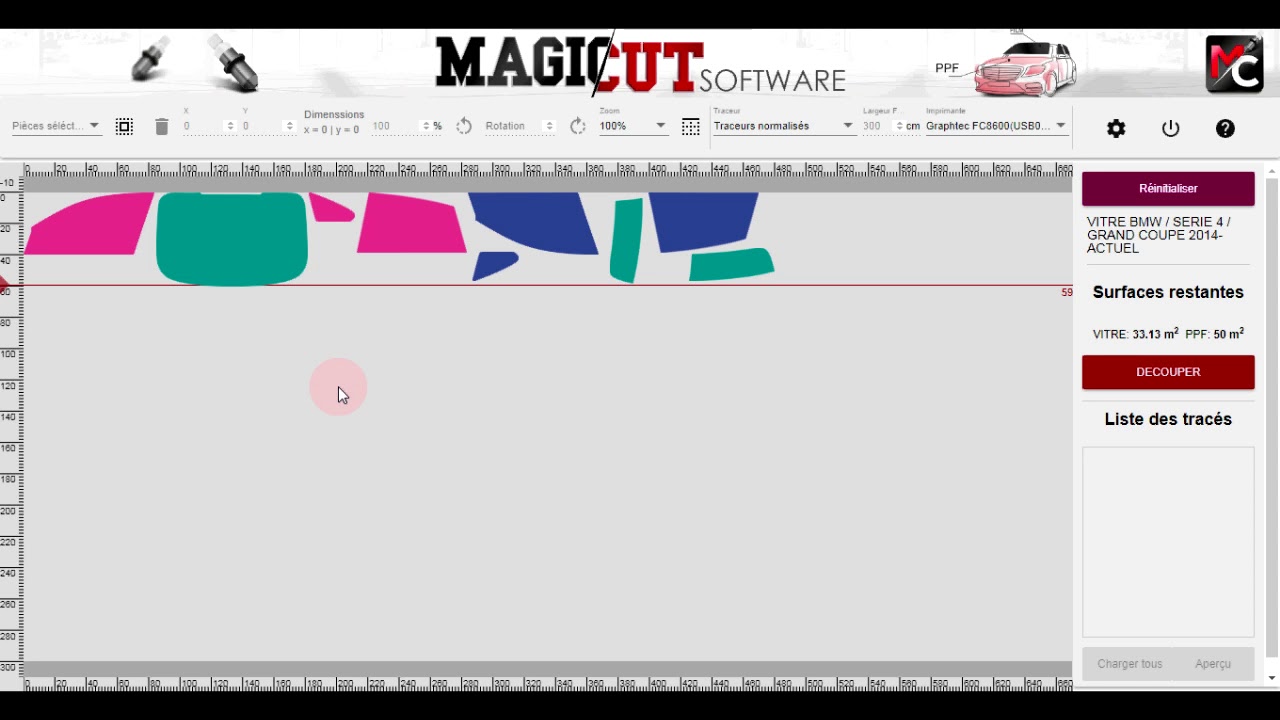This screenshot has width=1280, height=720.
Task: Open settings with the gear icon
Action: (x=1116, y=128)
